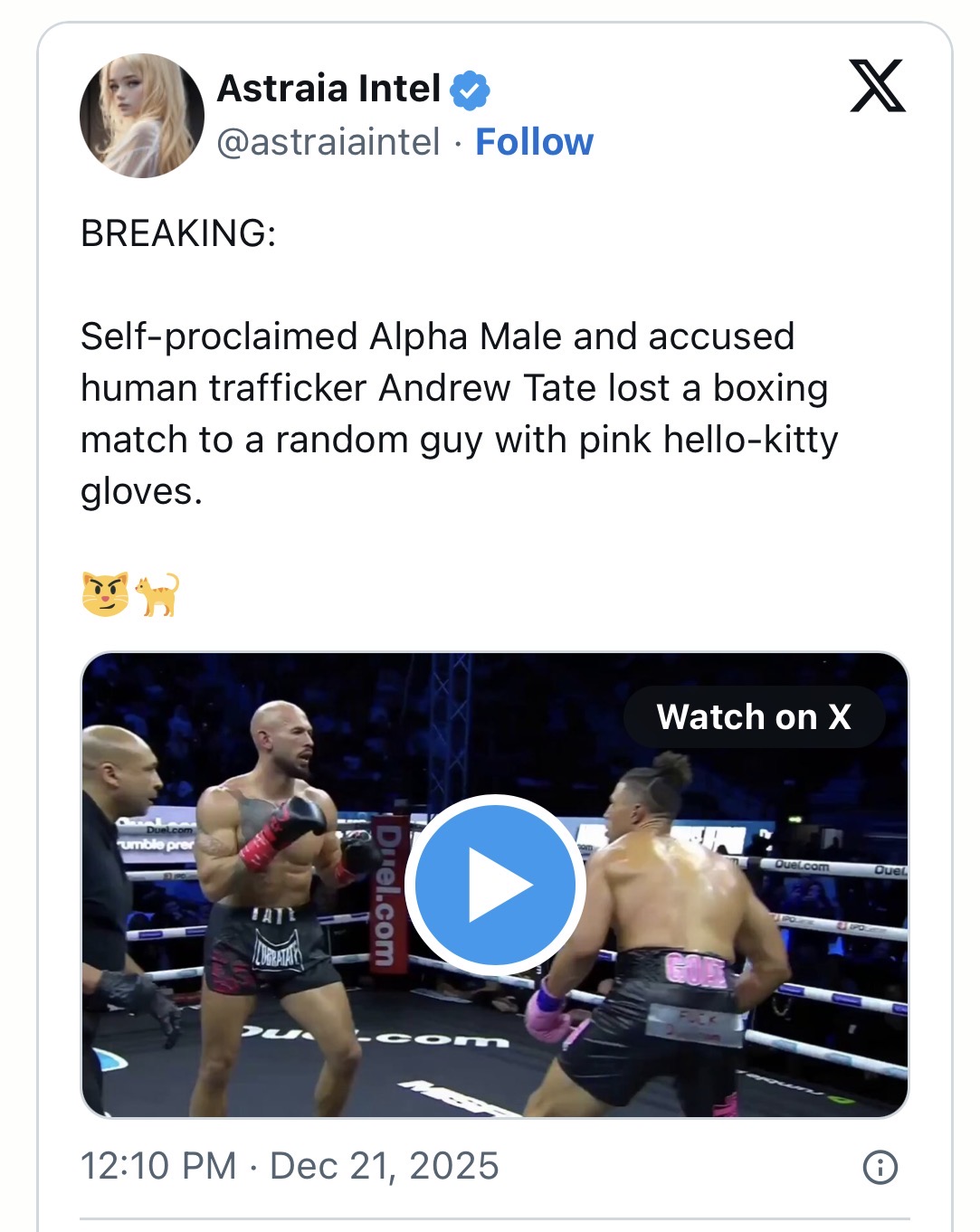Follow the Astraia Intel account
This screenshot has height=1232, width=980.
(534, 142)
